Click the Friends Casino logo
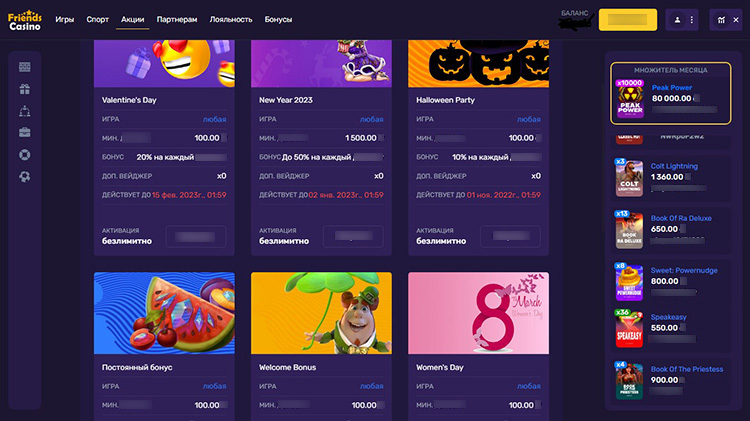The height and width of the screenshot is (421, 750). (x=25, y=20)
